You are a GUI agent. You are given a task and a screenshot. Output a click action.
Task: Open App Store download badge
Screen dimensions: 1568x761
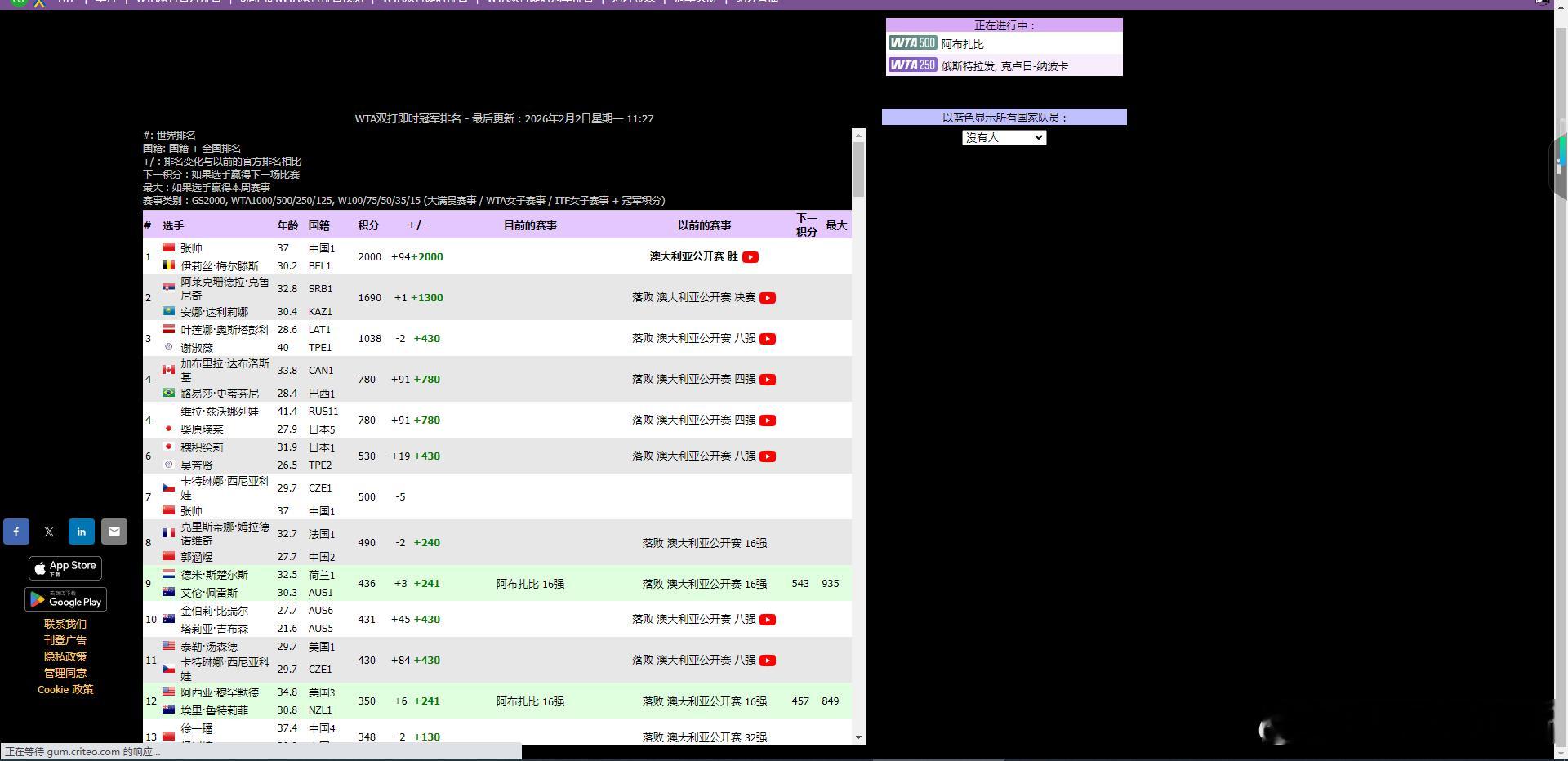coord(65,567)
